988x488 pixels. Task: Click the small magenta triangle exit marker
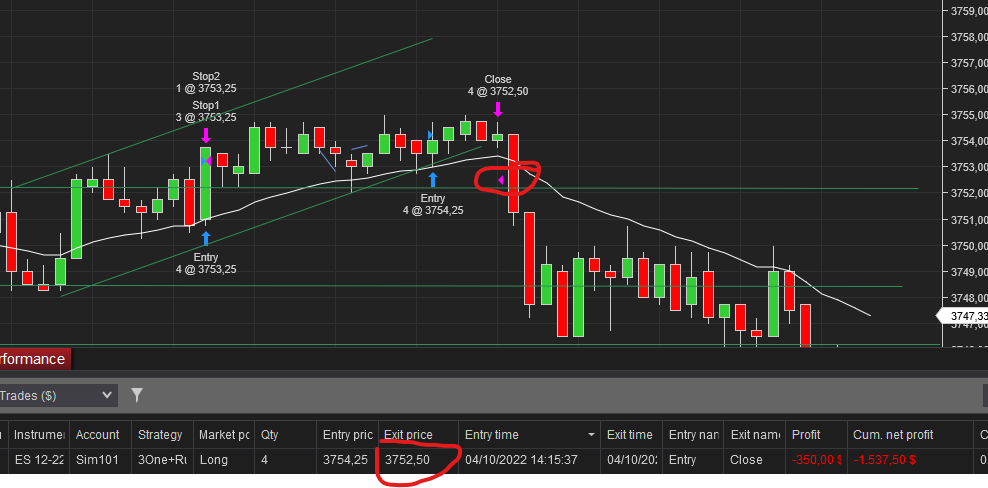tap(500, 181)
